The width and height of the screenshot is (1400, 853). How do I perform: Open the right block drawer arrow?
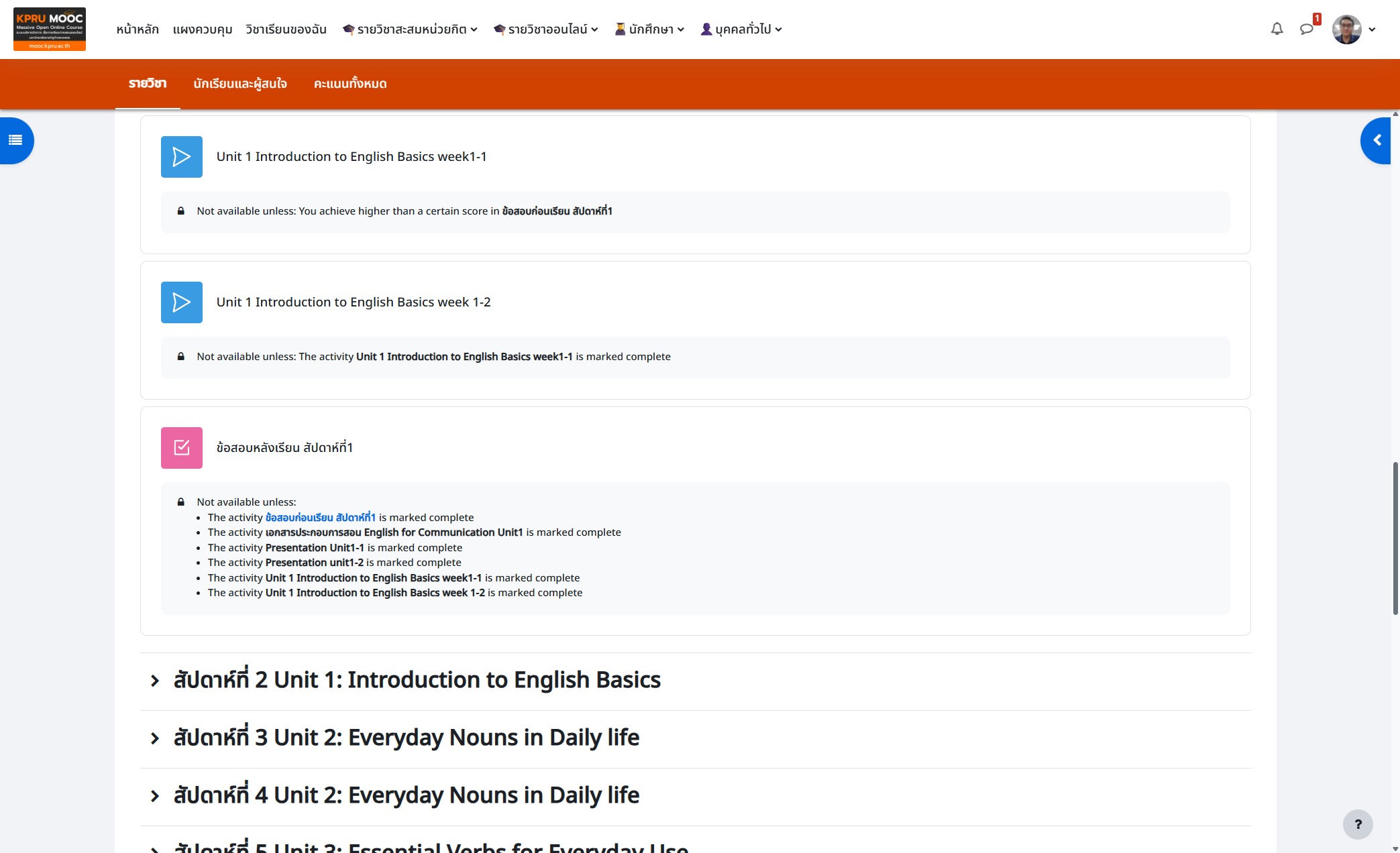coord(1377,140)
